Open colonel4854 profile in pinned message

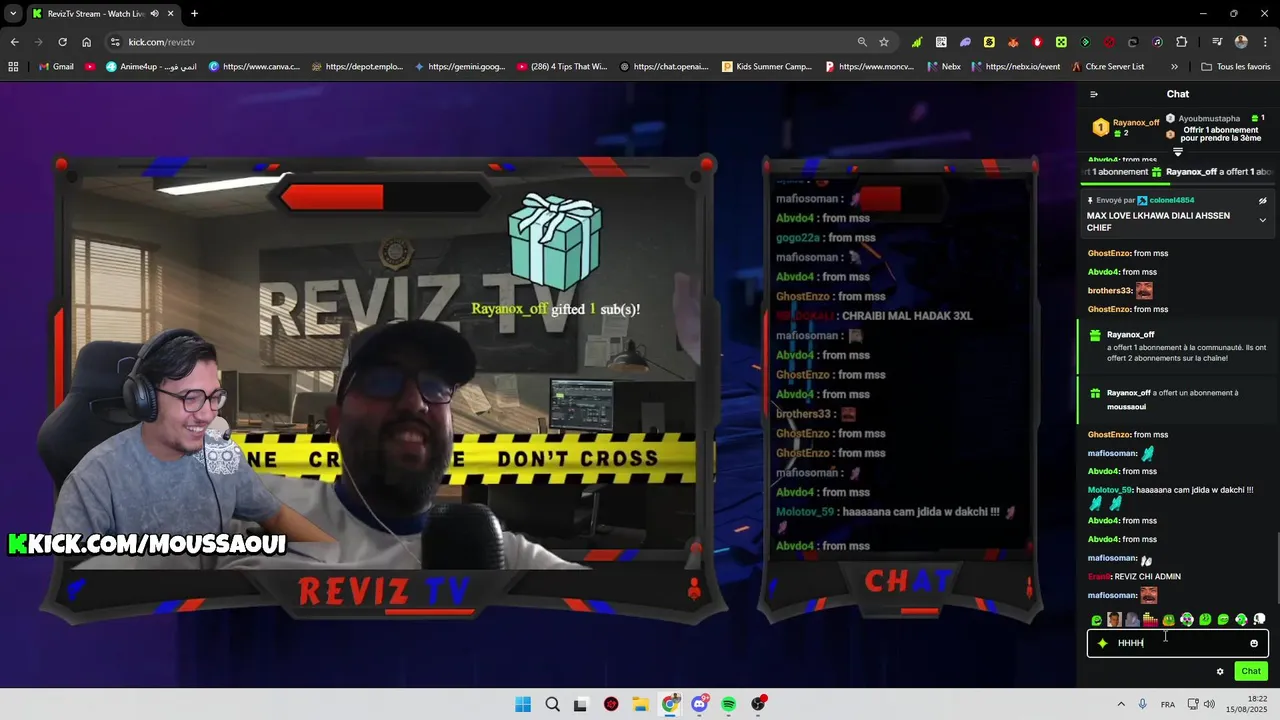[x=1172, y=200]
